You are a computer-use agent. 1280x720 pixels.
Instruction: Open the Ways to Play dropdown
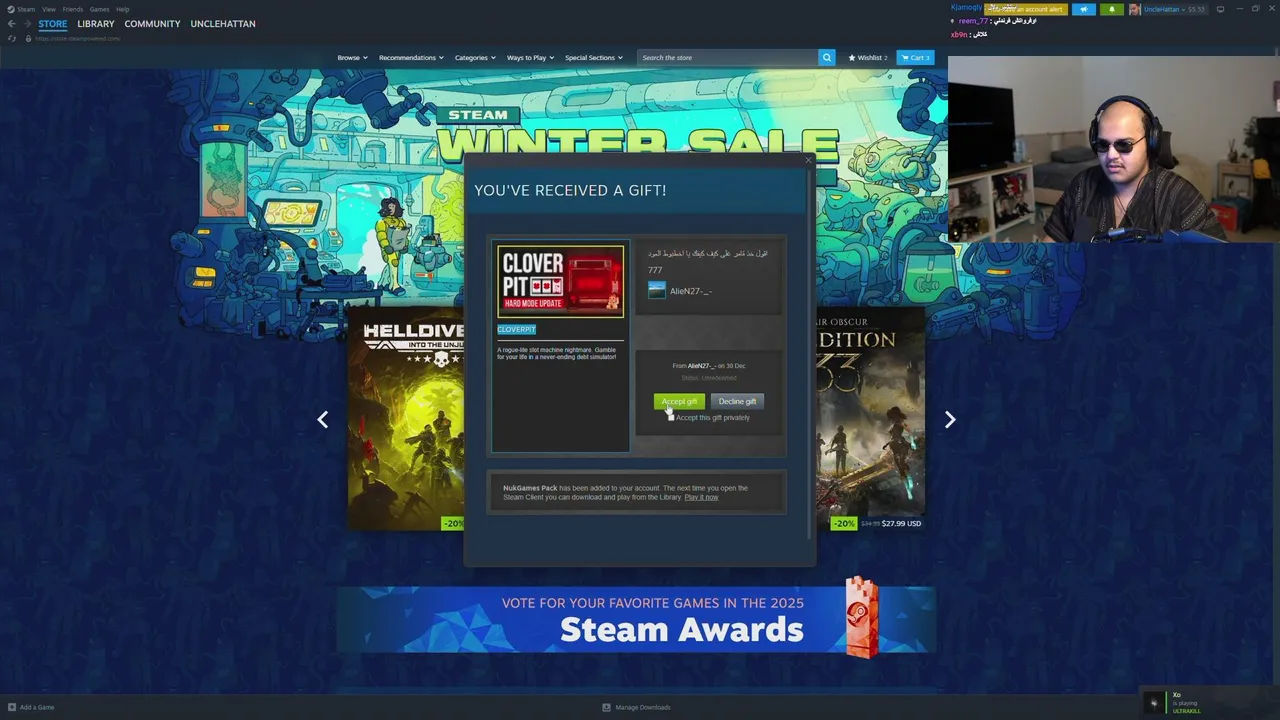pos(530,57)
